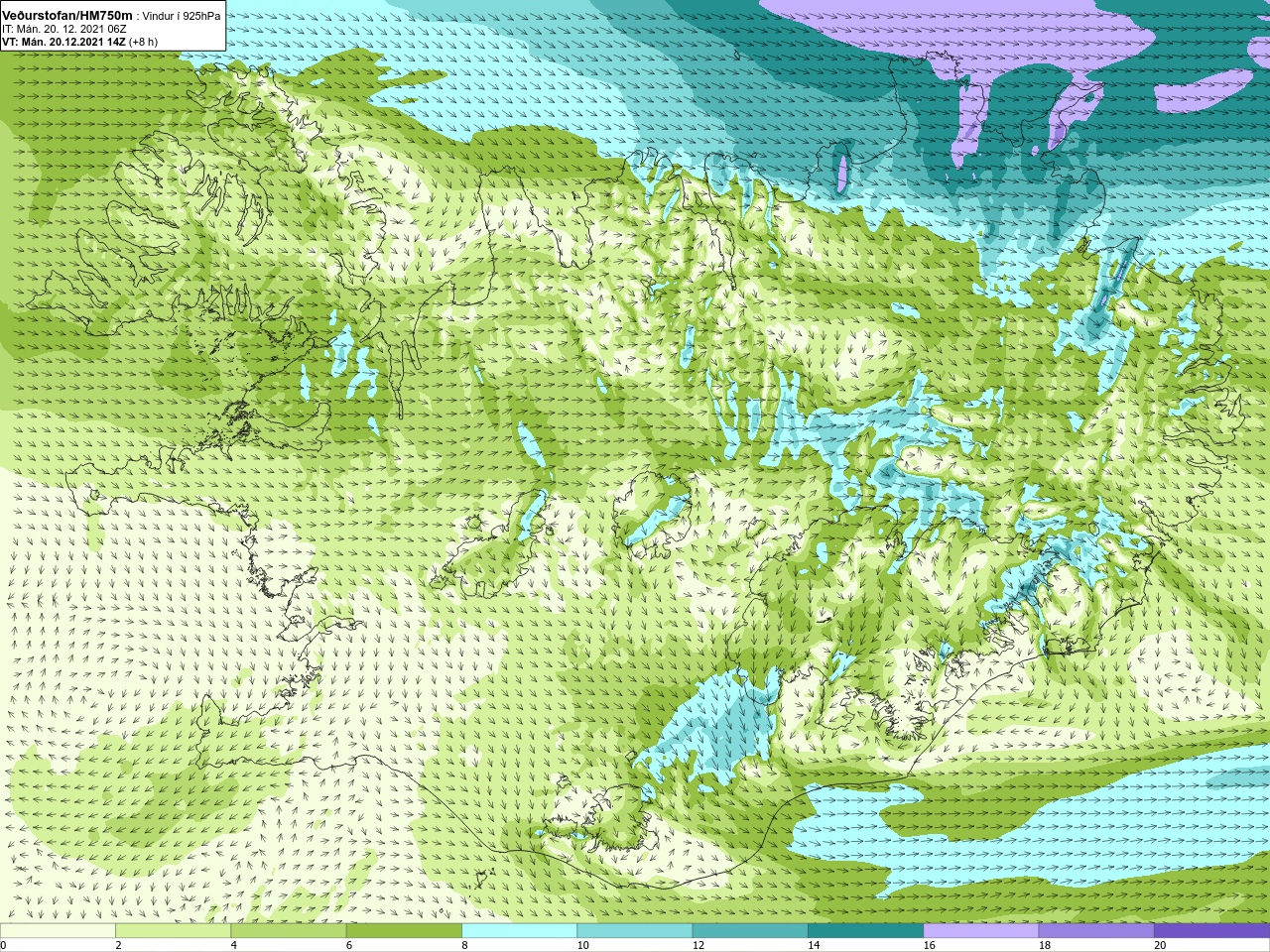Click legend scale value '16'
Screen dimensions: 1270x952
pyautogui.click(x=929, y=945)
